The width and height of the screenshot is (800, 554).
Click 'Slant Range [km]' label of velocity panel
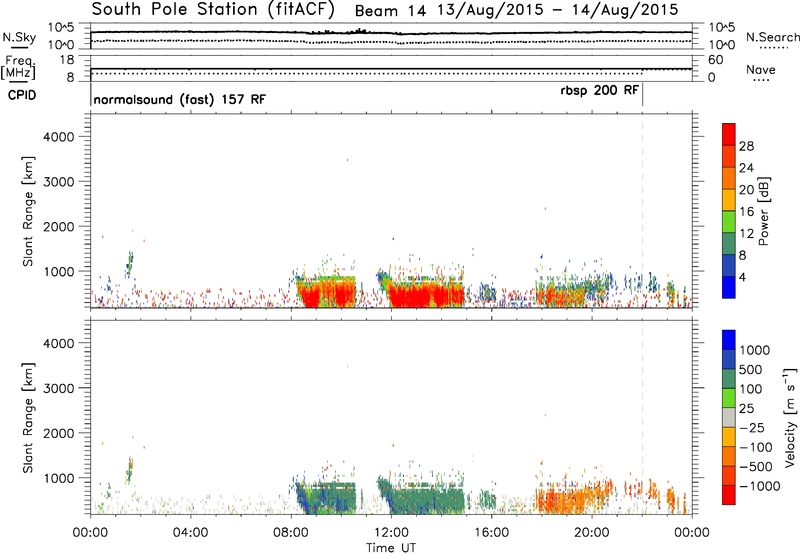[28, 418]
